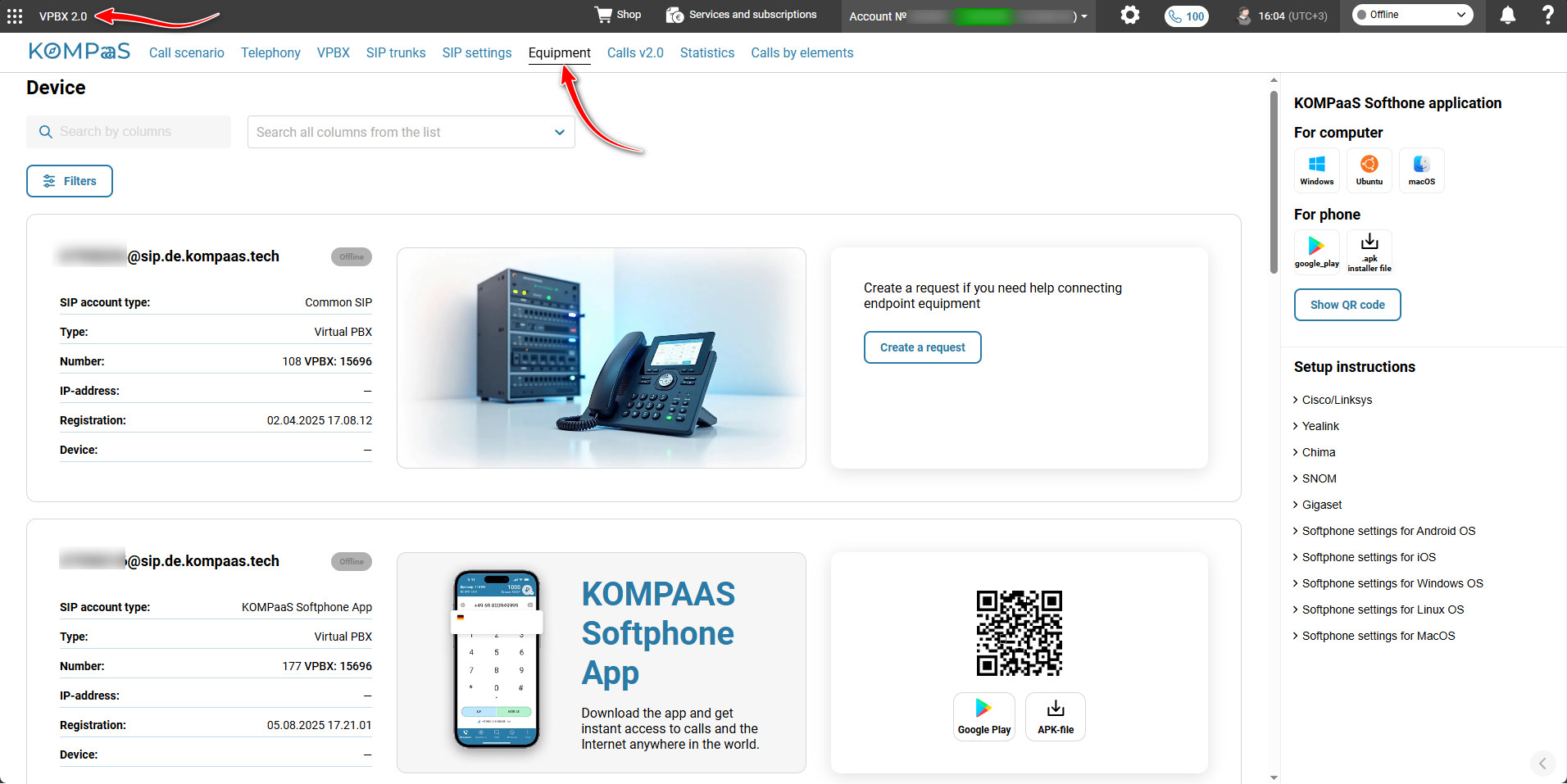The width and height of the screenshot is (1567, 784).
Task: Download the .apk installer file
Action: tap(1369, 252)
